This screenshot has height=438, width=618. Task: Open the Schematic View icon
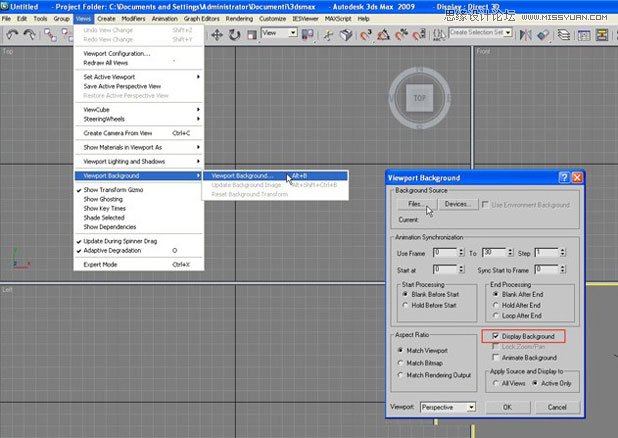coord(602,35)
